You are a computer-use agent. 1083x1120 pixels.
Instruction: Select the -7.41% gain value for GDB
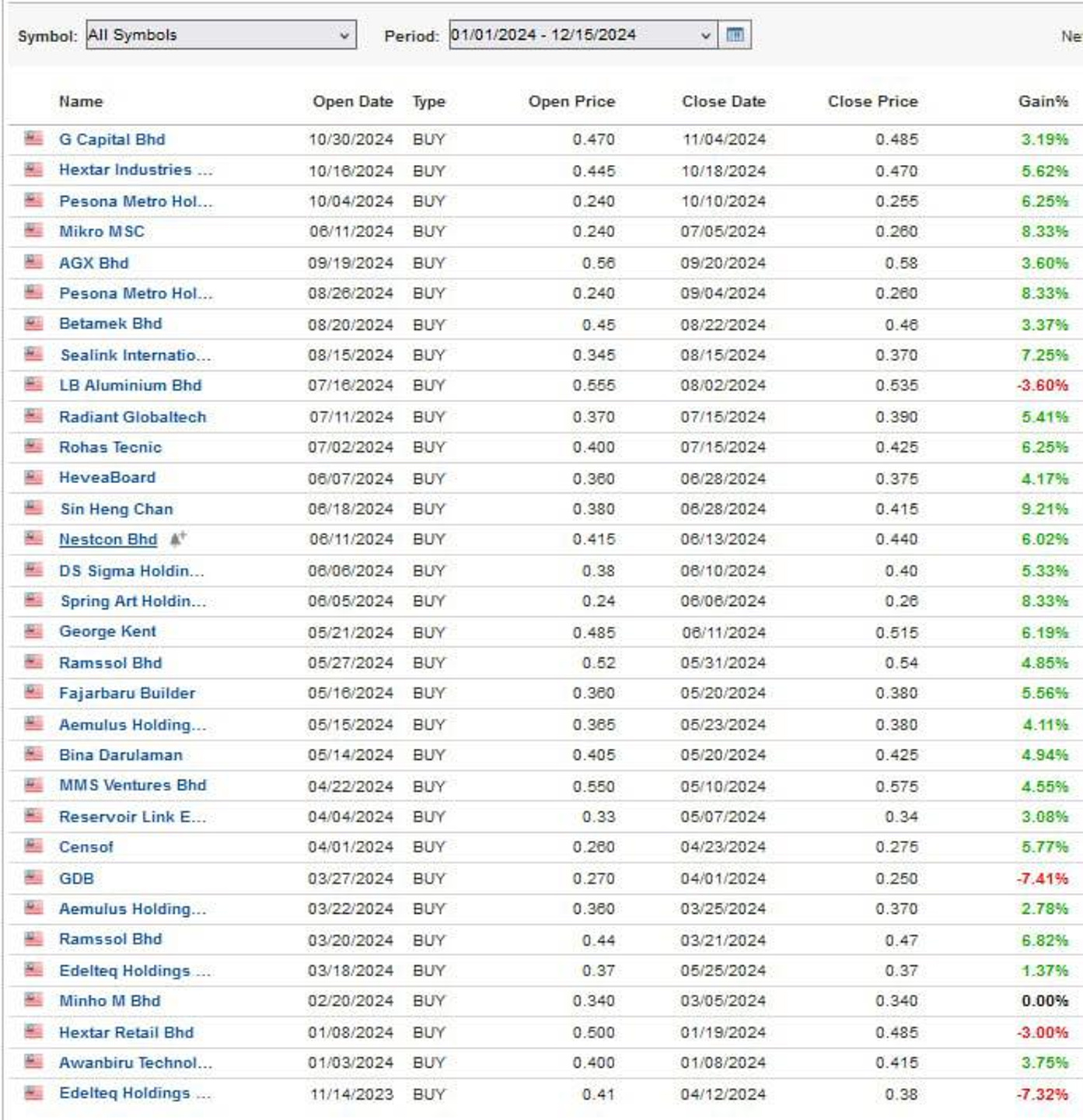tap(1043, 878)
